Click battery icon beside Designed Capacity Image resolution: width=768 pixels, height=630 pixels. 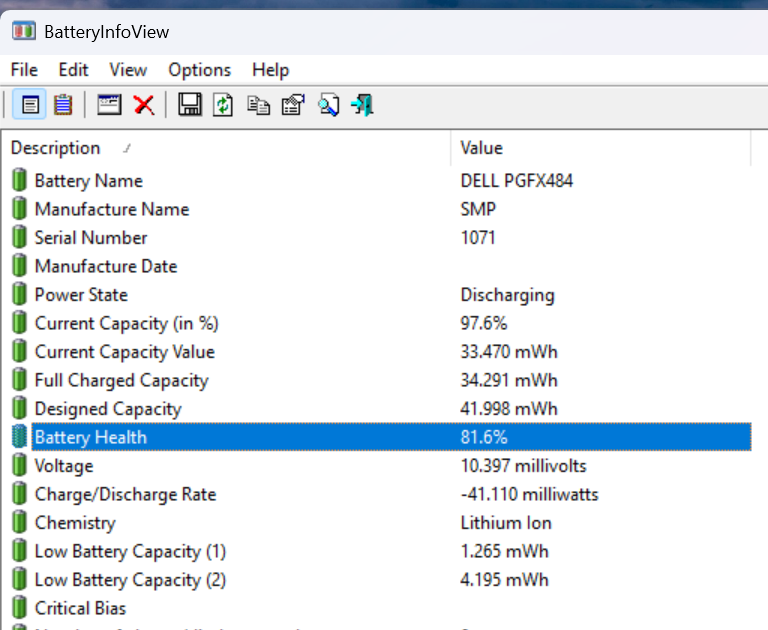pyautogui.click(x=19, y=408)
